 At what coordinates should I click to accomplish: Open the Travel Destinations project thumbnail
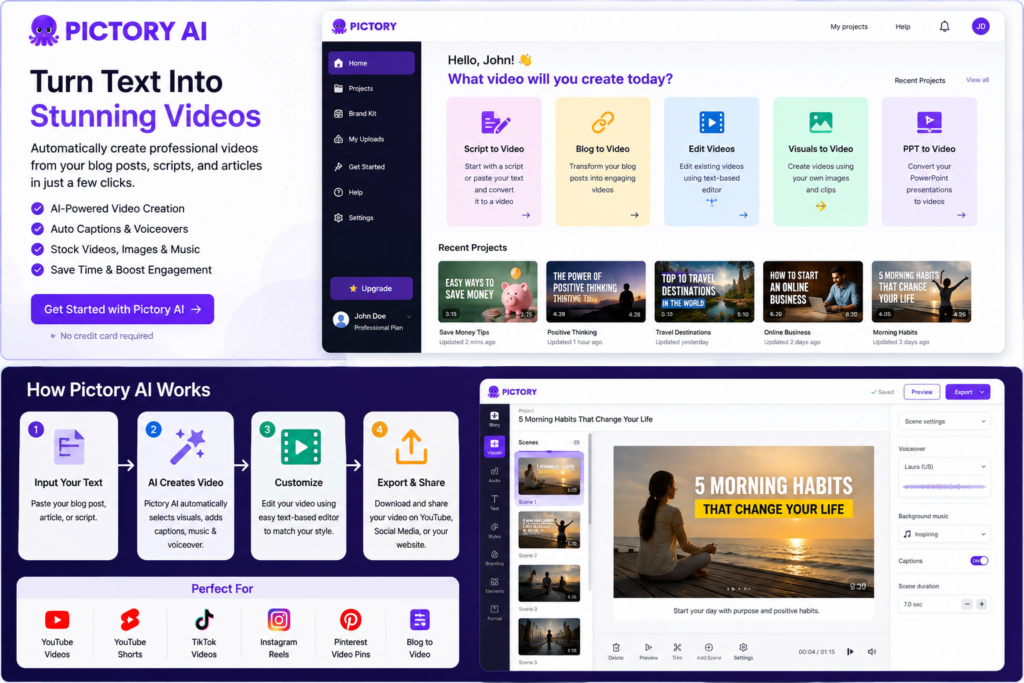[704, 291]
